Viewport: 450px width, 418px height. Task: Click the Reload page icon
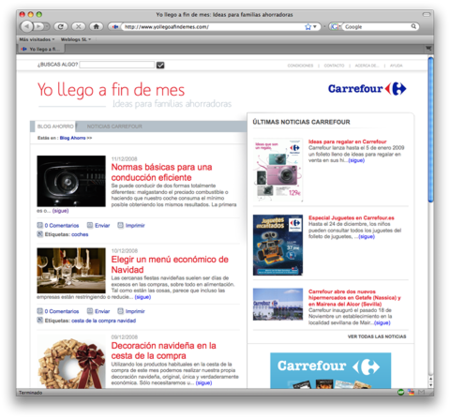(60, 26)
